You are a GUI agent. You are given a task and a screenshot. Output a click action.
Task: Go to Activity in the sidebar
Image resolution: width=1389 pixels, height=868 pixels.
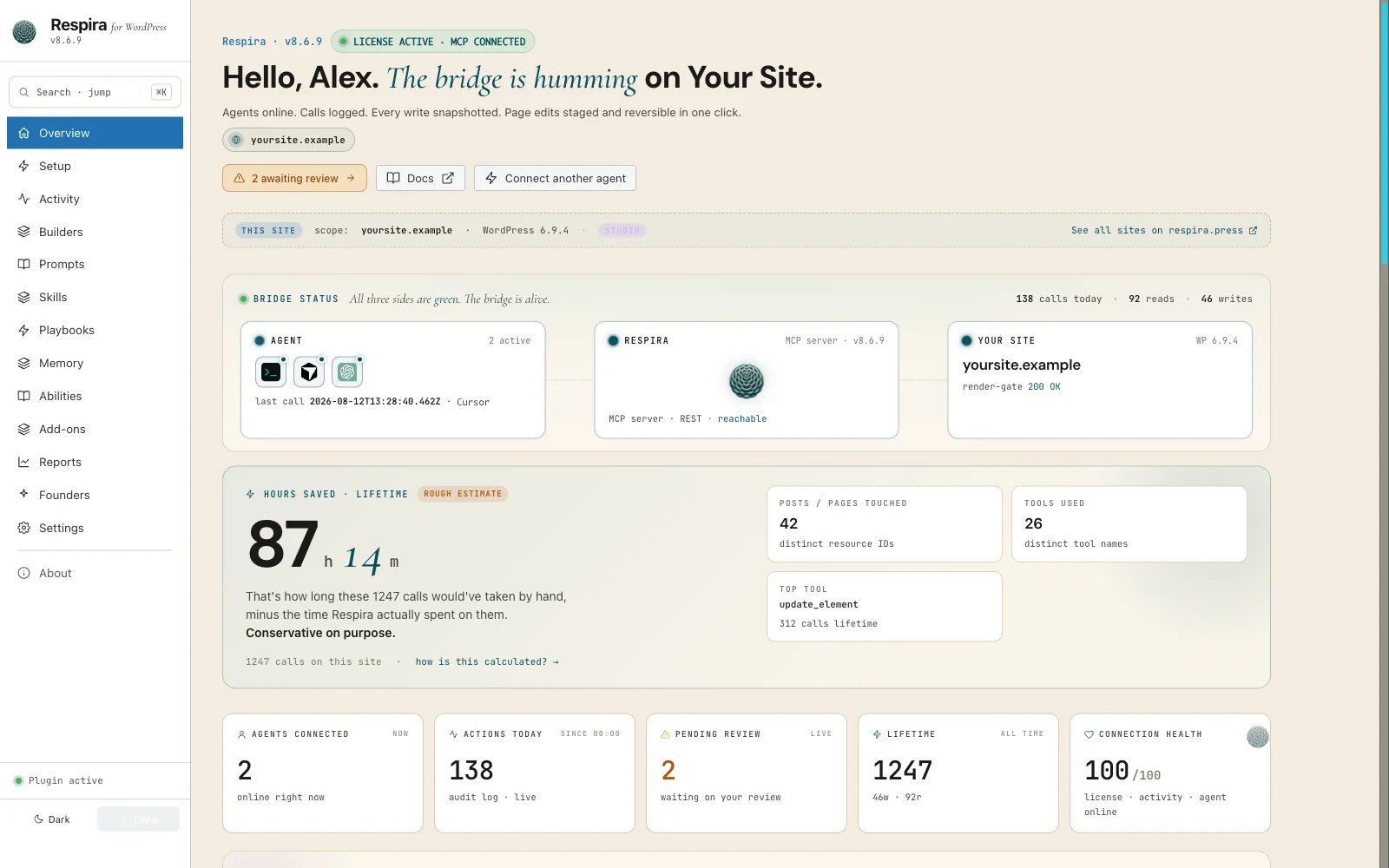click(95, 199)
